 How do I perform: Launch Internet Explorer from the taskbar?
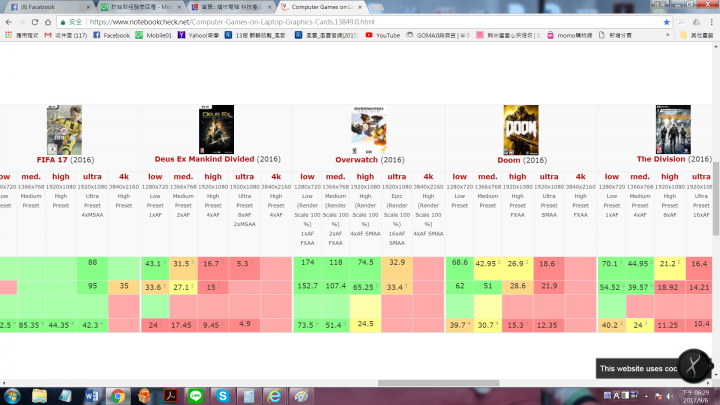275,396
